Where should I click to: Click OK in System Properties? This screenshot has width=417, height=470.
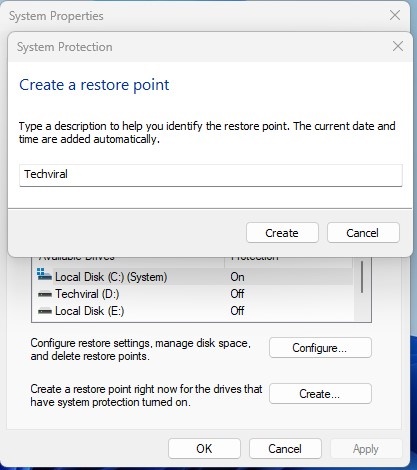204,449
